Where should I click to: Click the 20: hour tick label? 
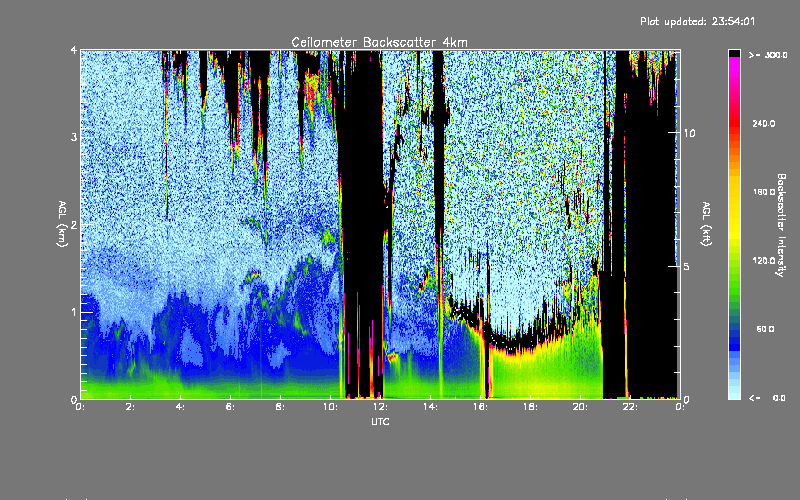580,407
